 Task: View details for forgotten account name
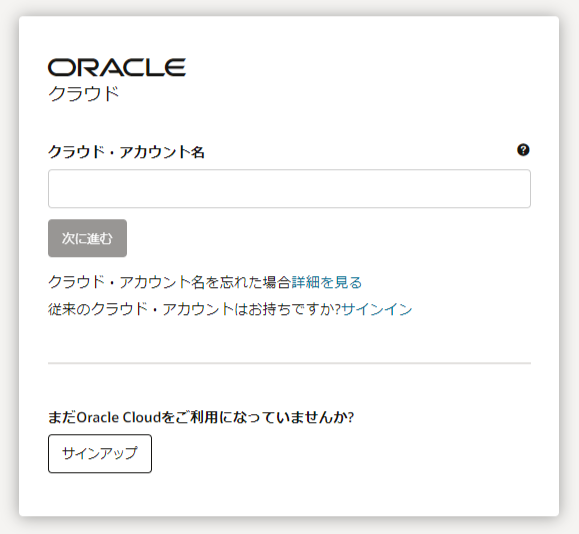[x=327, y=282]
